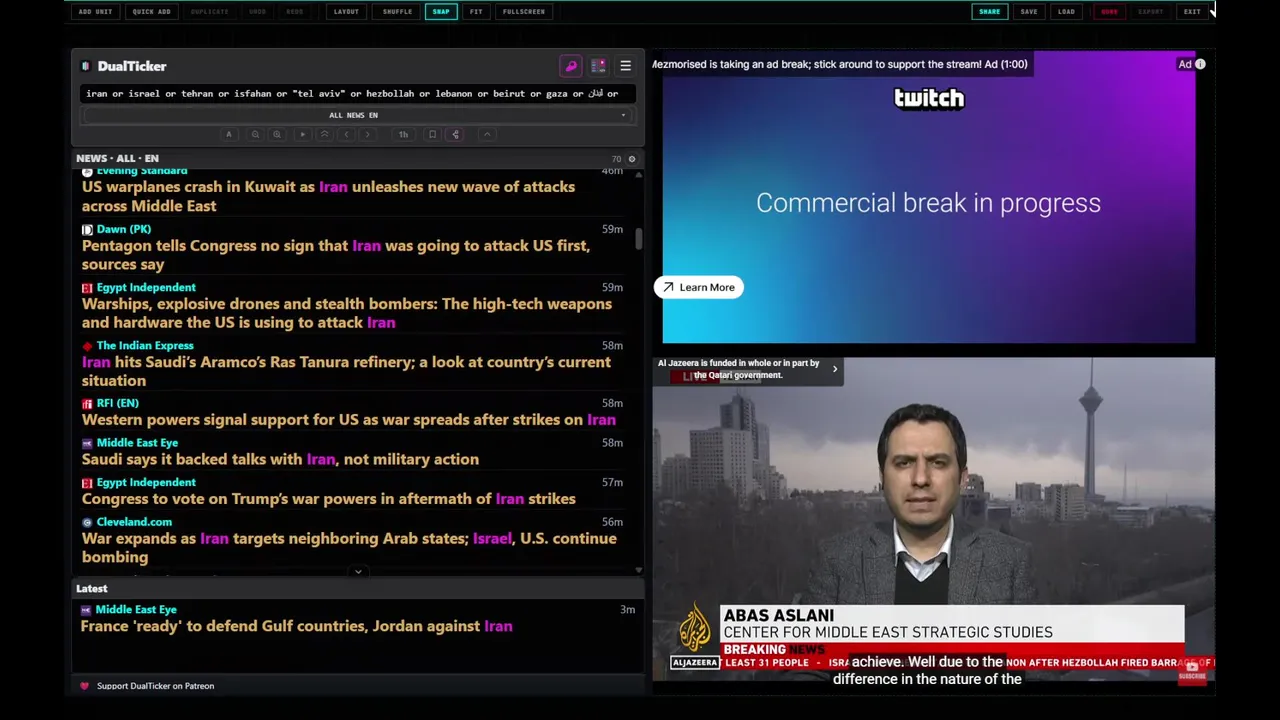Click the SHUFFLE toolbar button
Image resolution: width=1280 pixels, height=720 pixels.
[397, 12]
